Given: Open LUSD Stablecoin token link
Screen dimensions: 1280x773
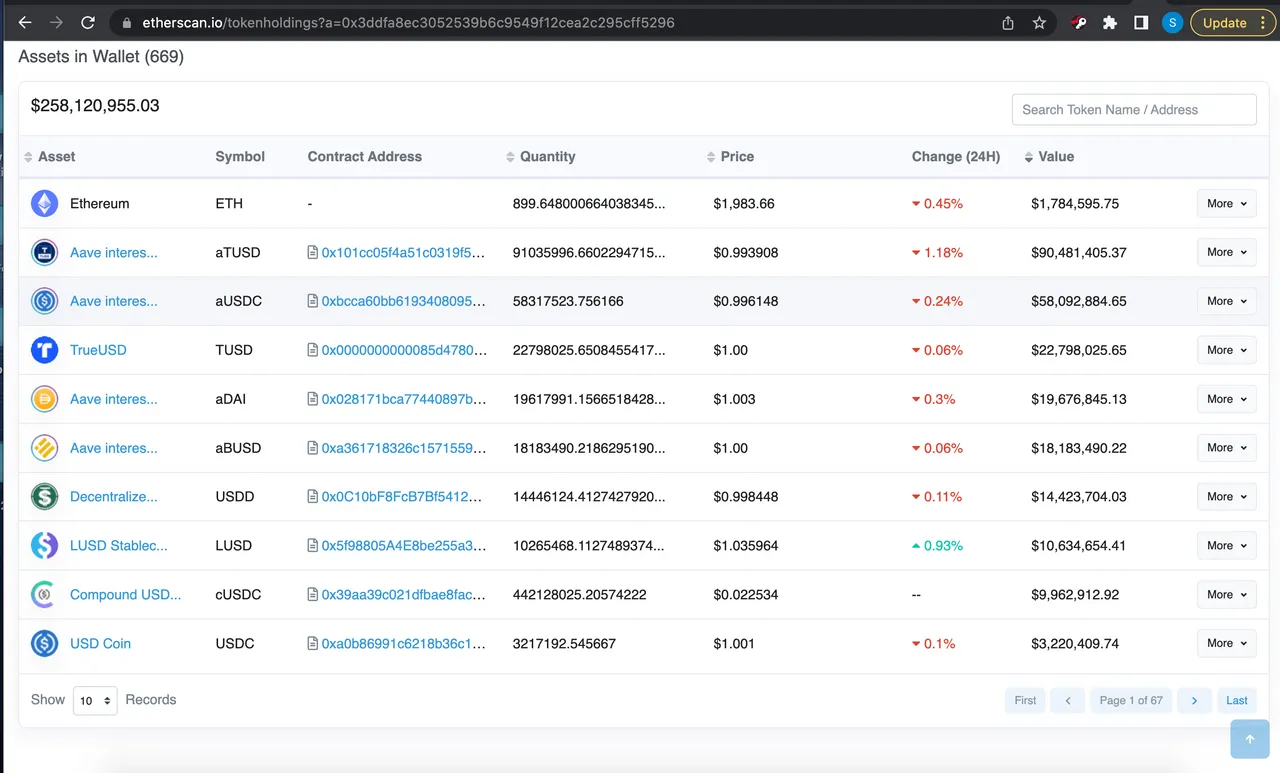Looking at the screenshot, I should pos(119,546).
